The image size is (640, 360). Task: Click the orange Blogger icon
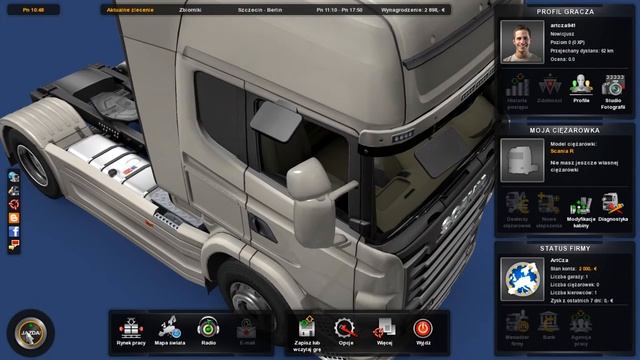[x=14, y=218]
